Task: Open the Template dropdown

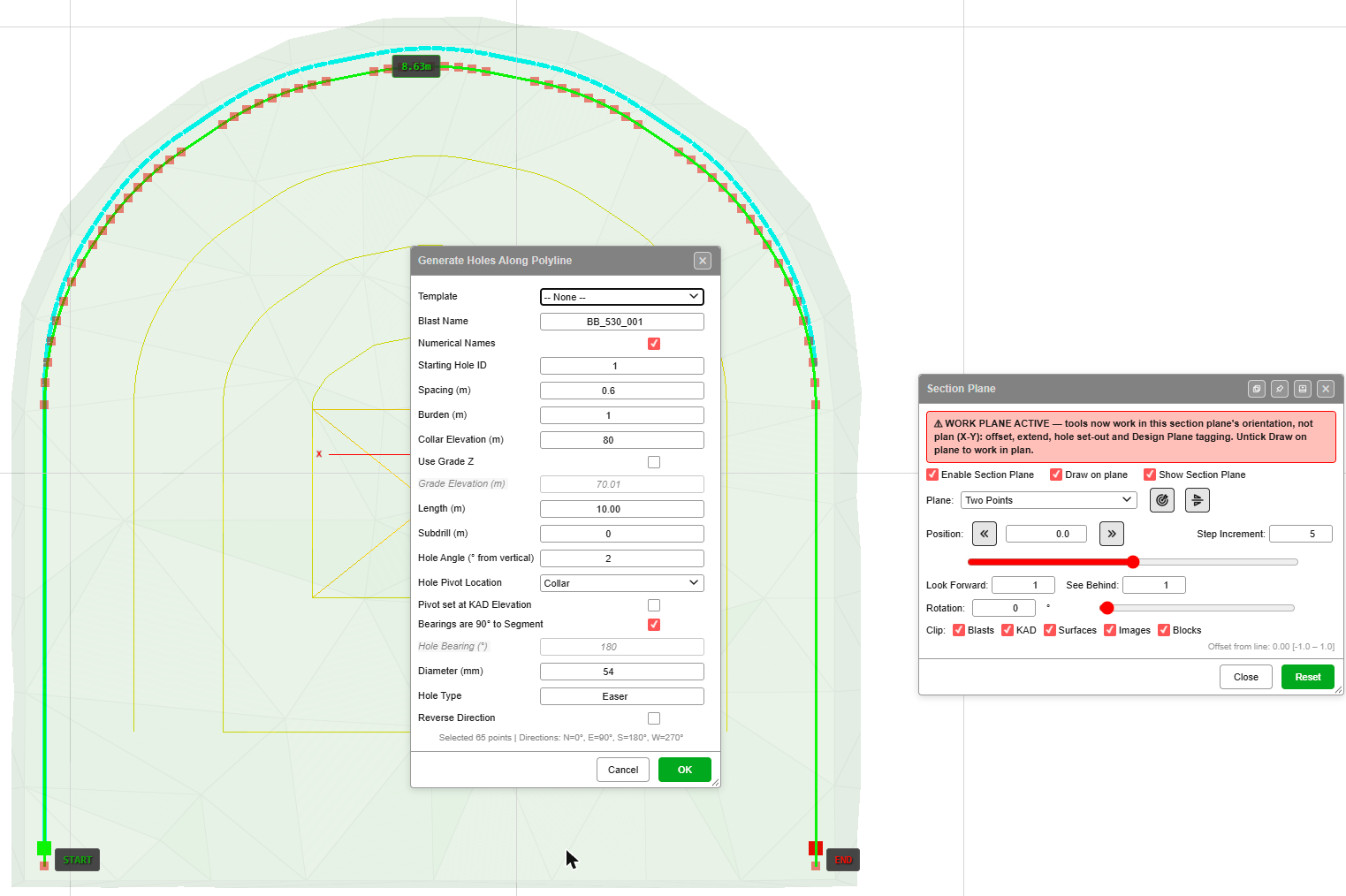Action: [x=622, y=297]
